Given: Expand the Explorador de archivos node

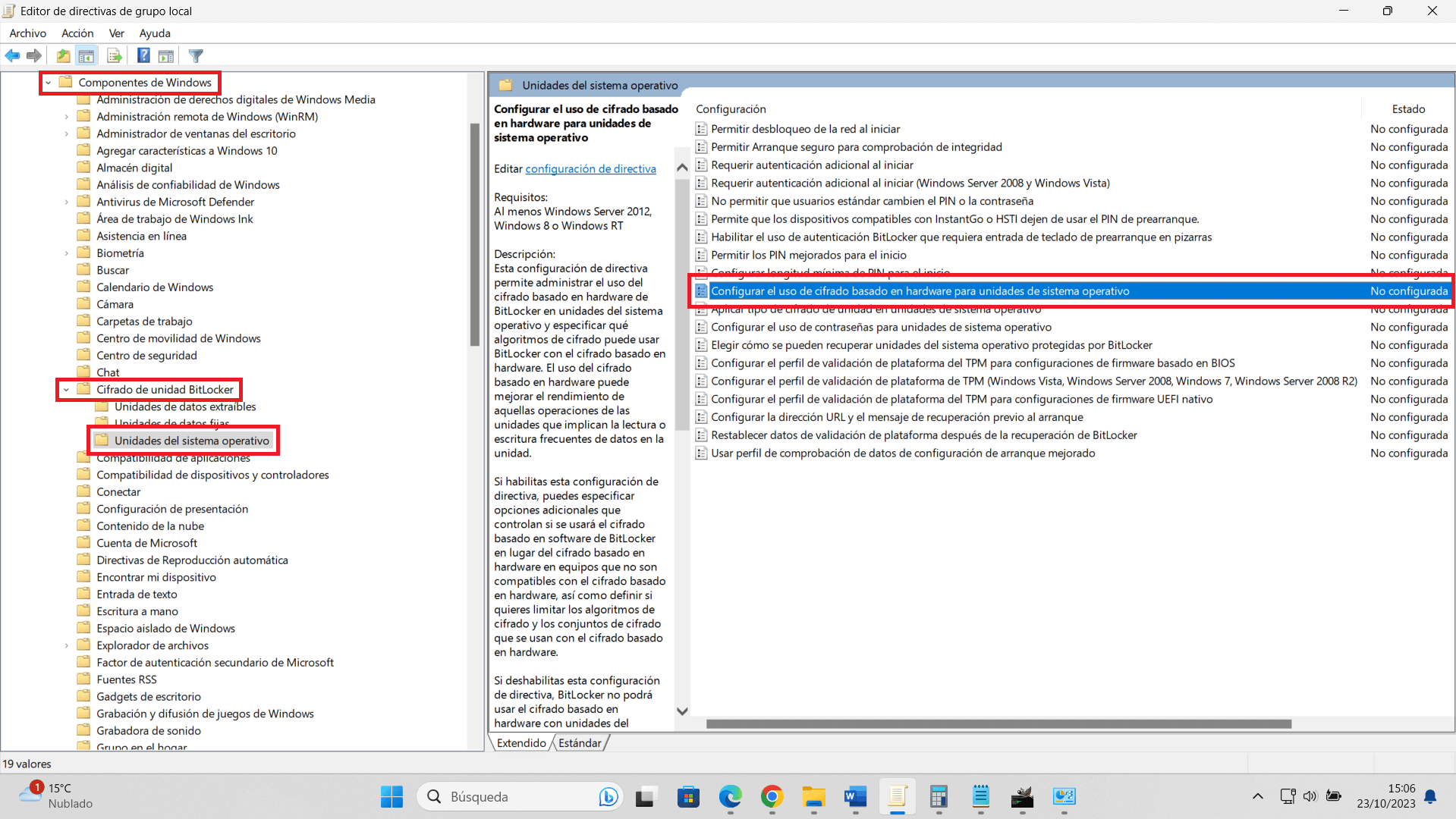Looking at the screenshot, I should point(66,645).
